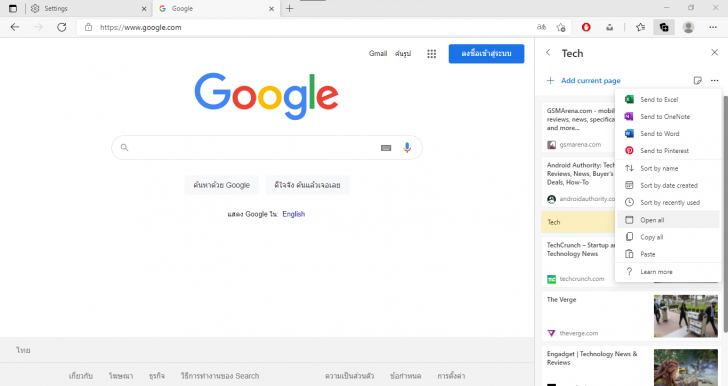Open the TechCrunch collection card

[578, 262]
